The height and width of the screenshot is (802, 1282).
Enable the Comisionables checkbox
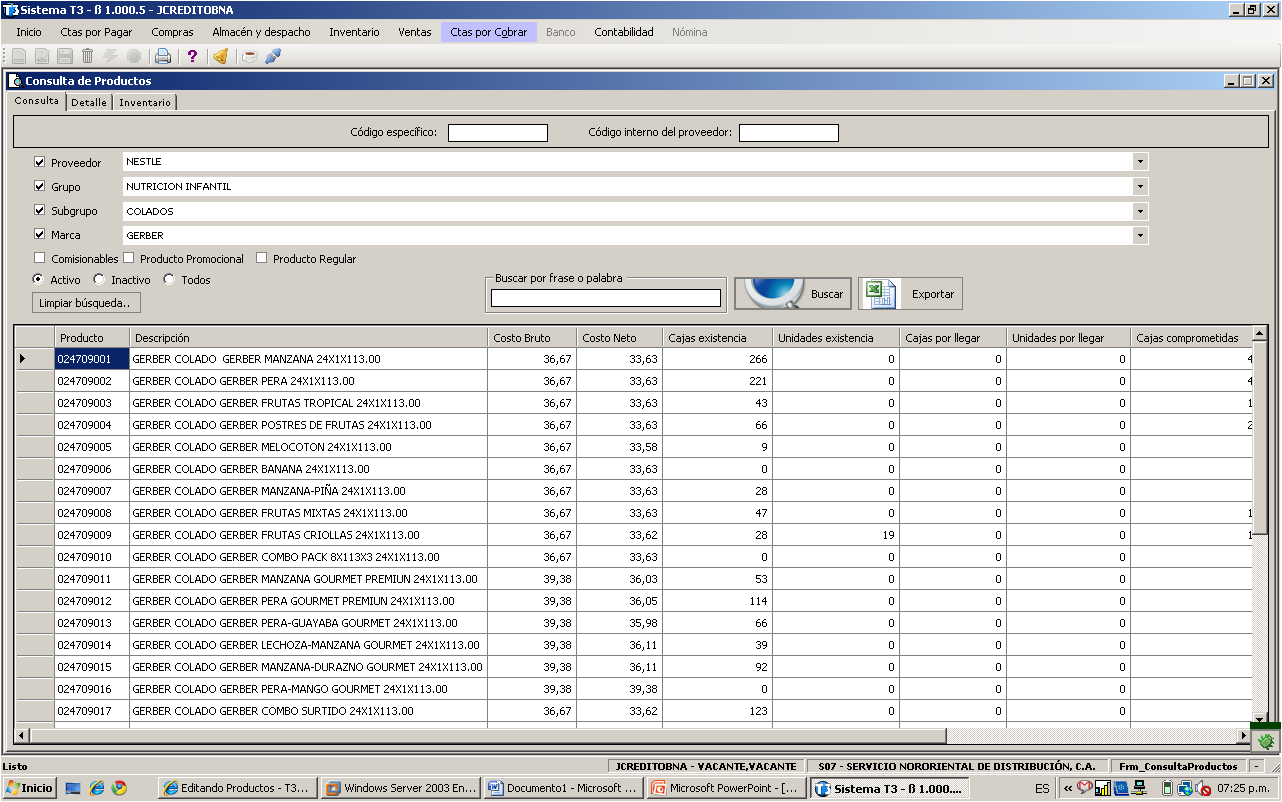pos(40,258)
